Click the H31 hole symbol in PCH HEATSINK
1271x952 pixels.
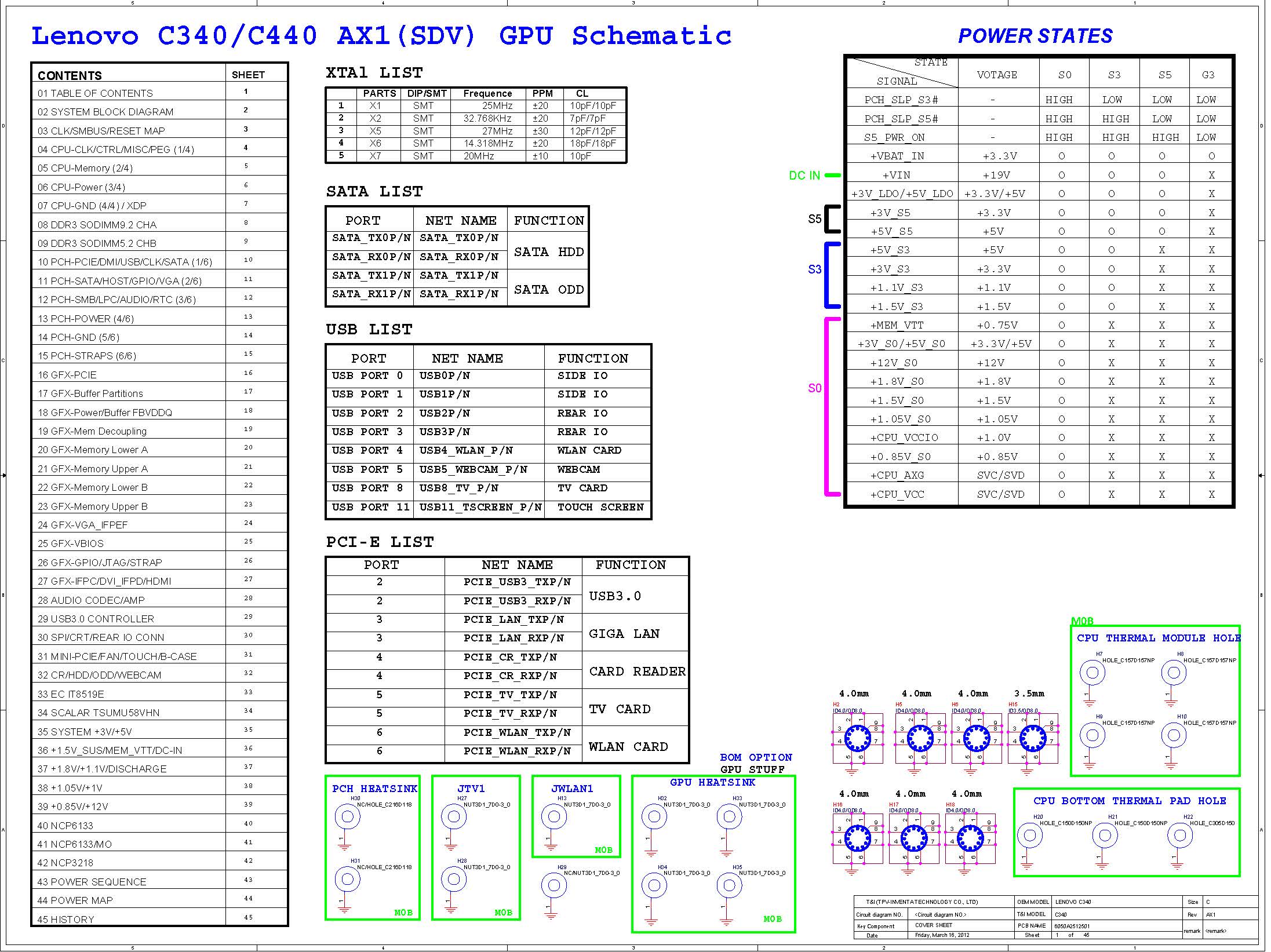click(348, 880)
